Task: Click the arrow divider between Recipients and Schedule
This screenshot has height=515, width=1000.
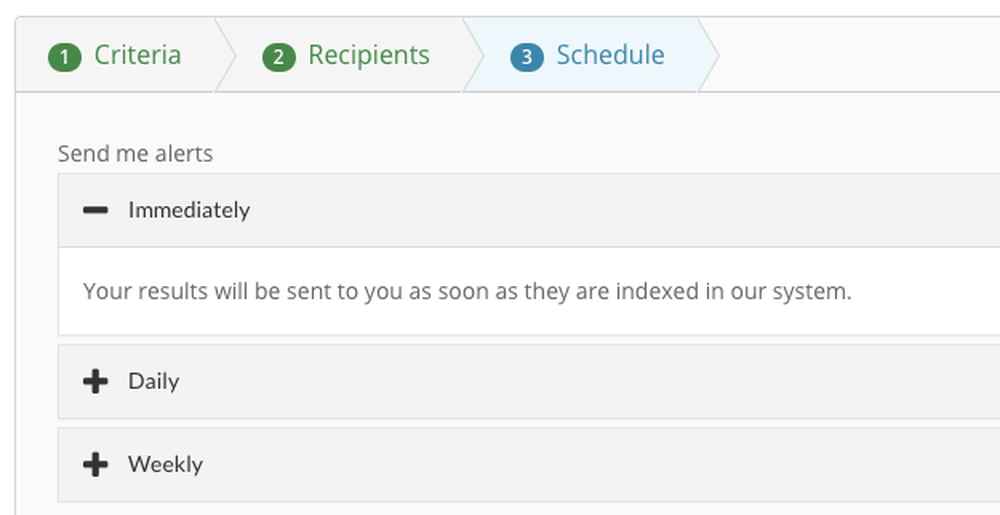Action: (474, 55)
